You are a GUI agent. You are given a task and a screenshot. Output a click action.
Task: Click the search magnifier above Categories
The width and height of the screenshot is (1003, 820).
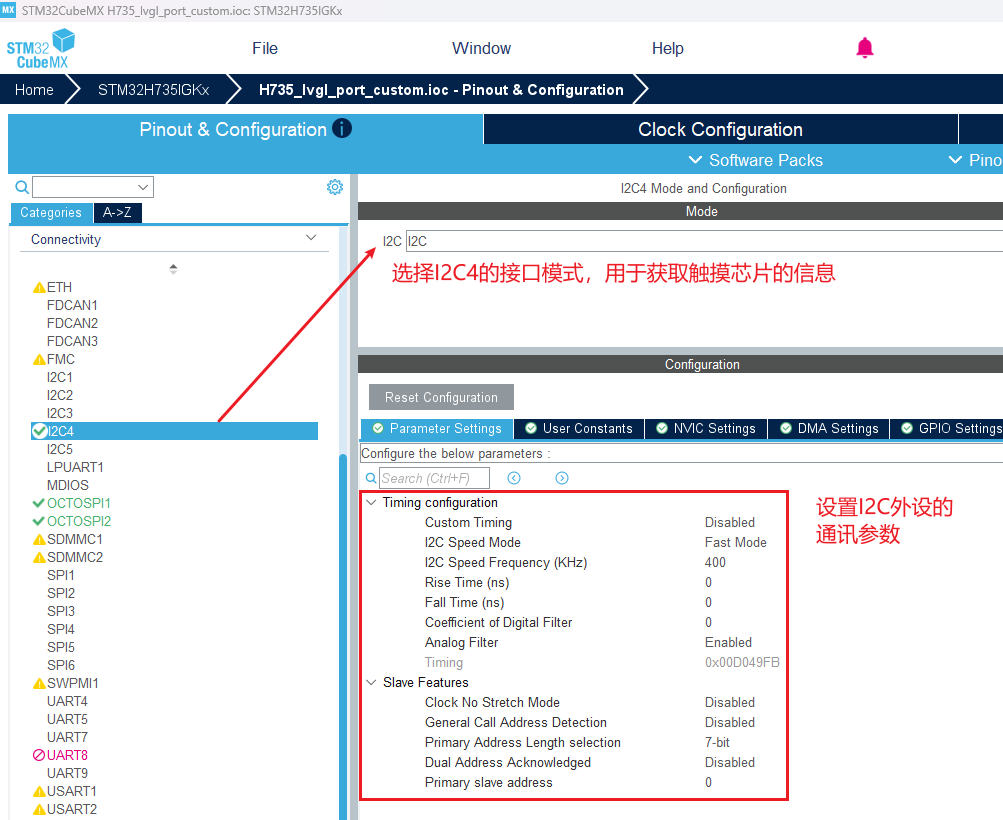[22, 187]
